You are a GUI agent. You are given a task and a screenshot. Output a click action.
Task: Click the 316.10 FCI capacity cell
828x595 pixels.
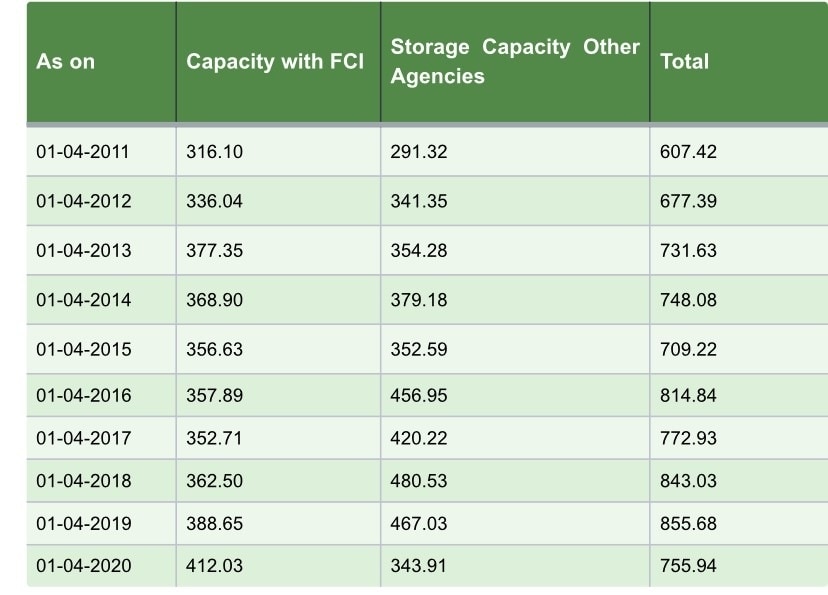[x=215, y=152]
